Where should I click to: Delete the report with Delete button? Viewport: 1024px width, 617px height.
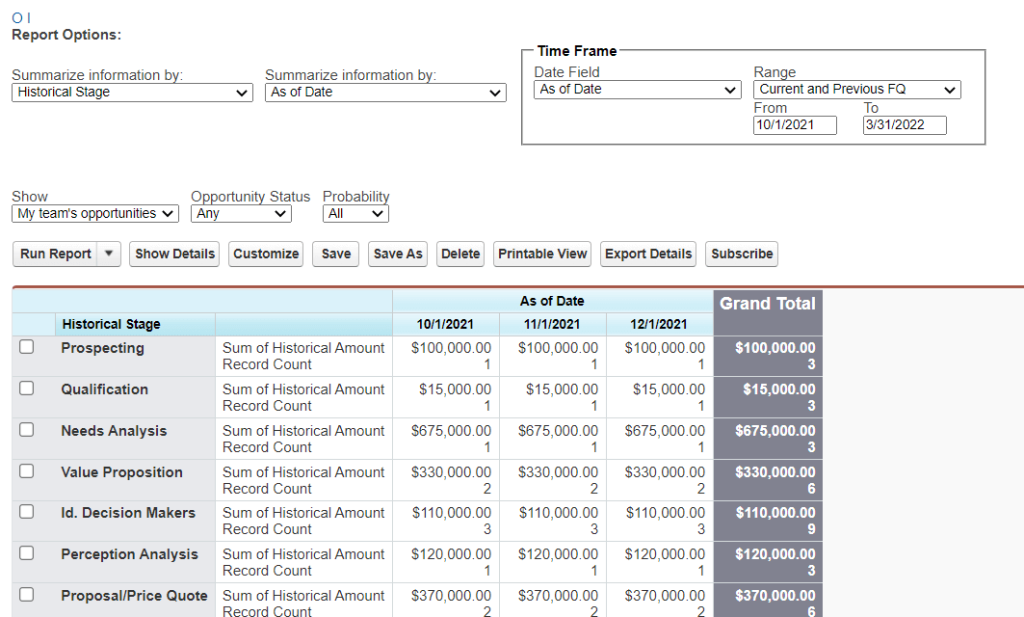click(460, 254)
